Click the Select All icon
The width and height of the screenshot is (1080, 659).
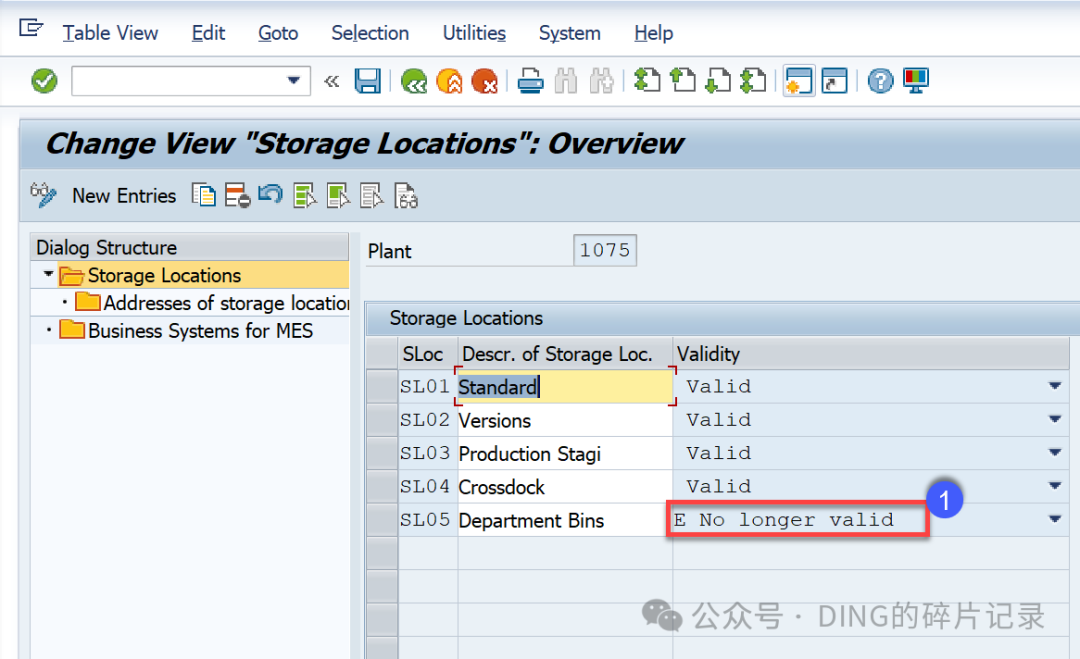click(304, 196)
